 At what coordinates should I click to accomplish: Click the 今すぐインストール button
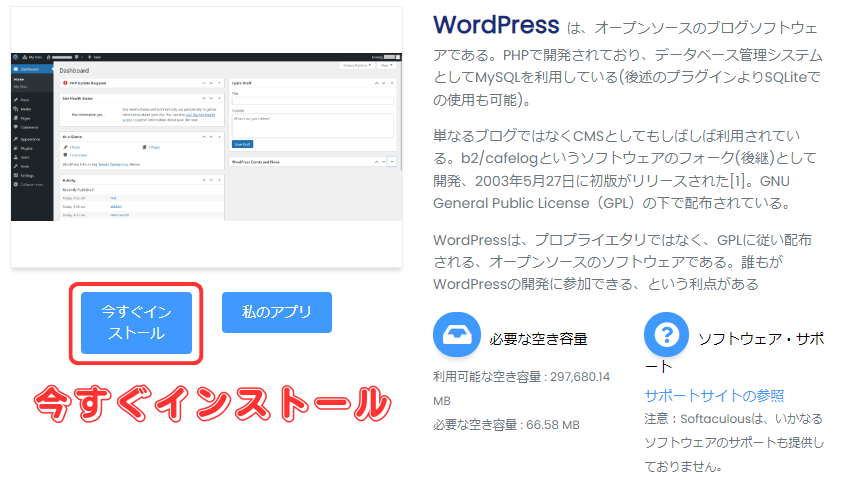pyautogui.click(x=137, y=323)
